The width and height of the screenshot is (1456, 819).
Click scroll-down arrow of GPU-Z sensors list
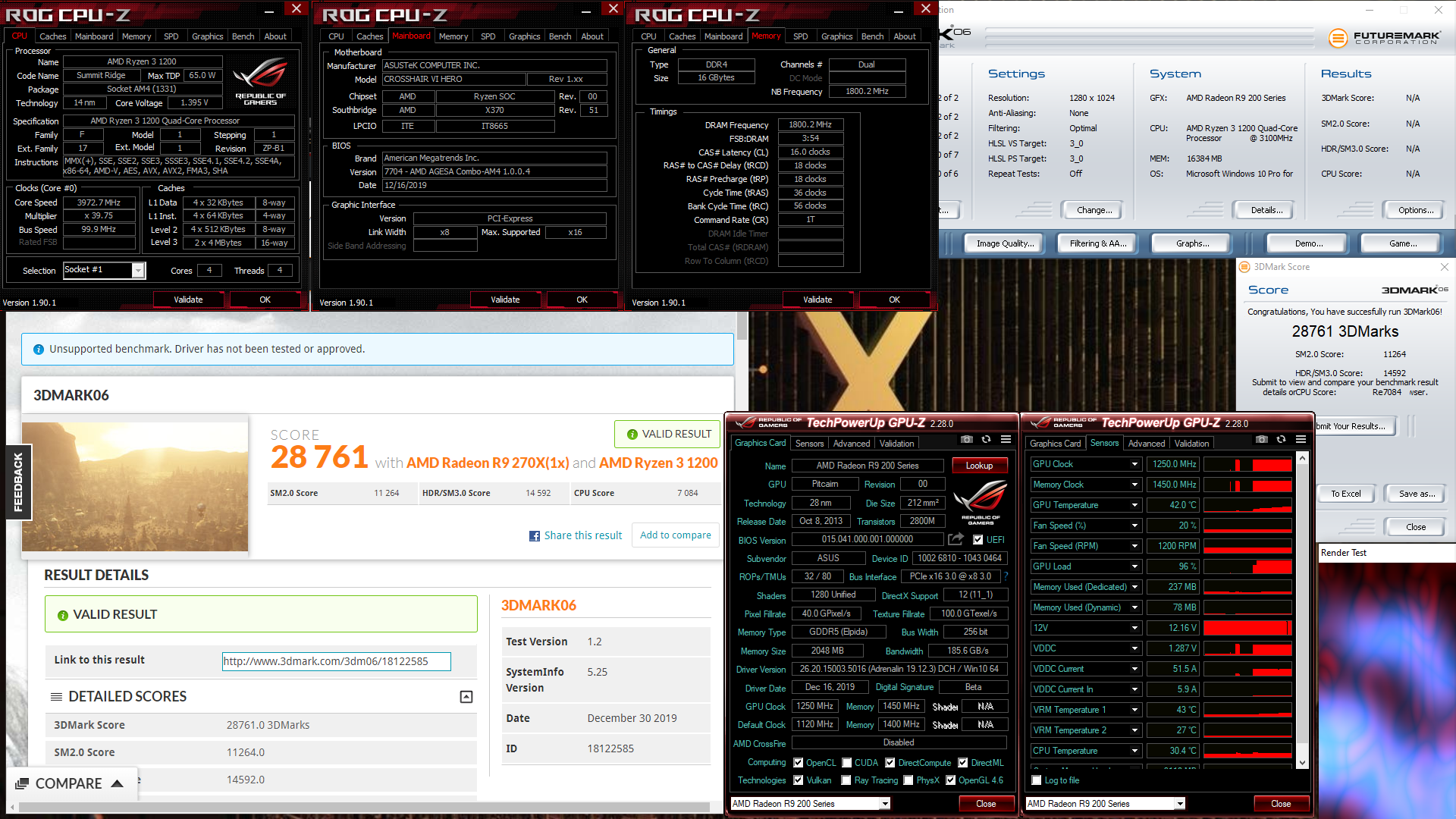click(x=1302, y=763)
